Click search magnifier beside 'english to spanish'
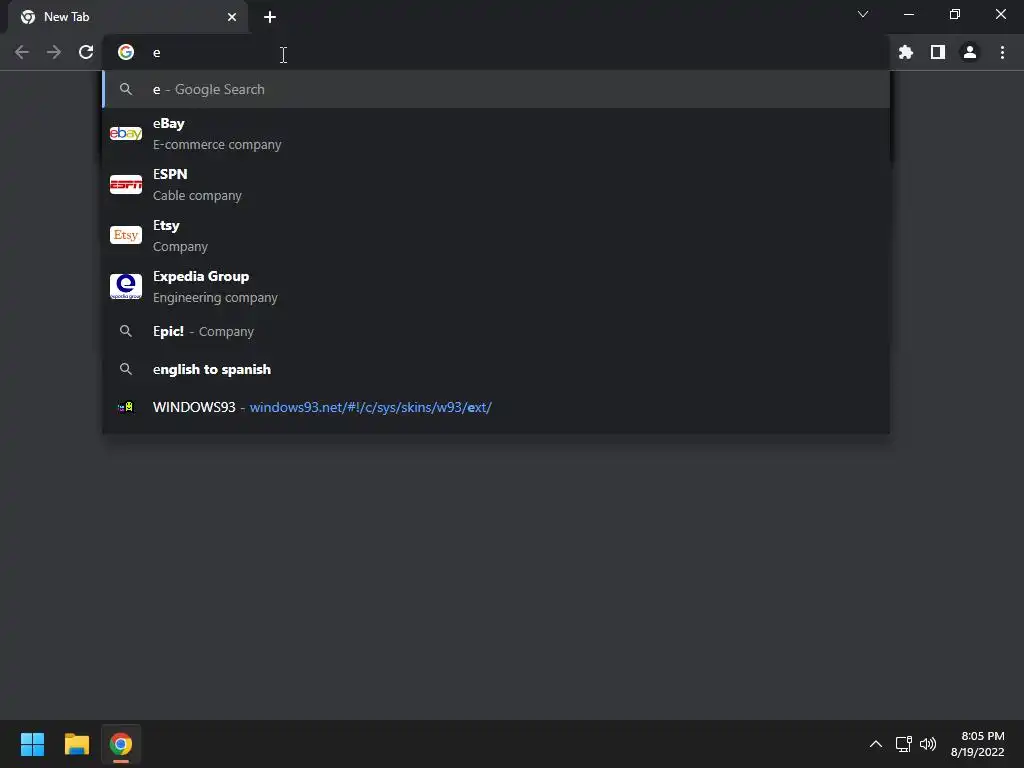 point(126,369)
